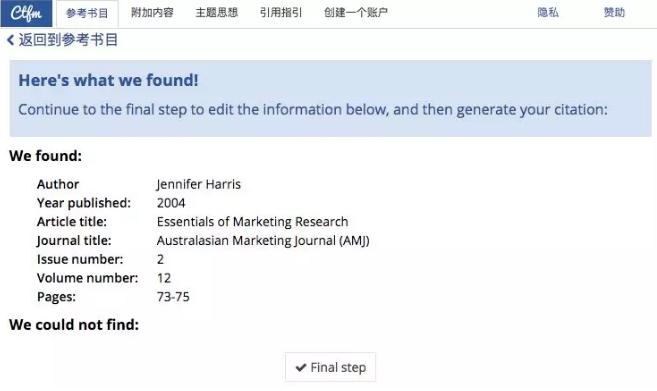
Task: Go to the 主题思想 tab
Action: [x=217, y=13]
